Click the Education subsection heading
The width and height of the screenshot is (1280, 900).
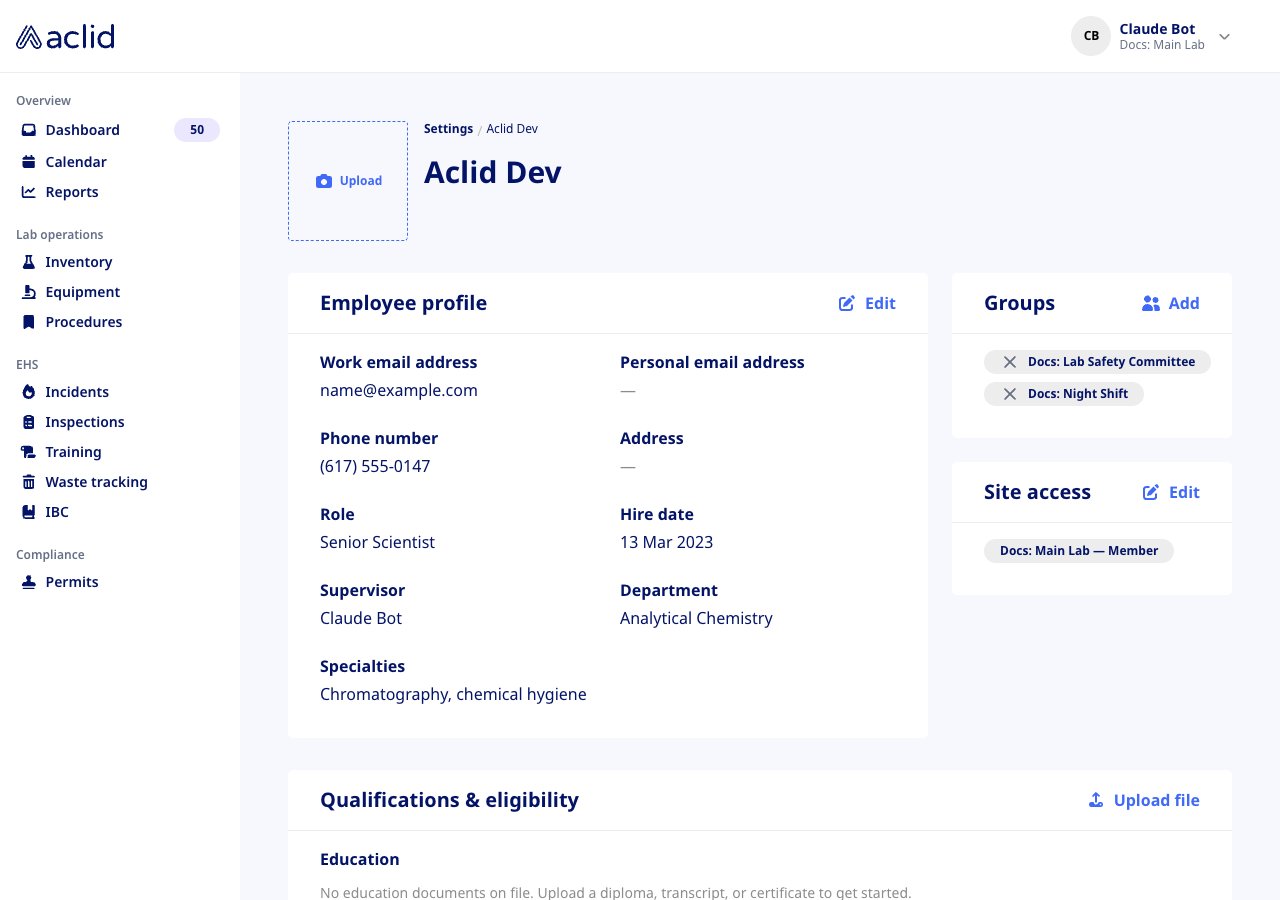point(360,859)
